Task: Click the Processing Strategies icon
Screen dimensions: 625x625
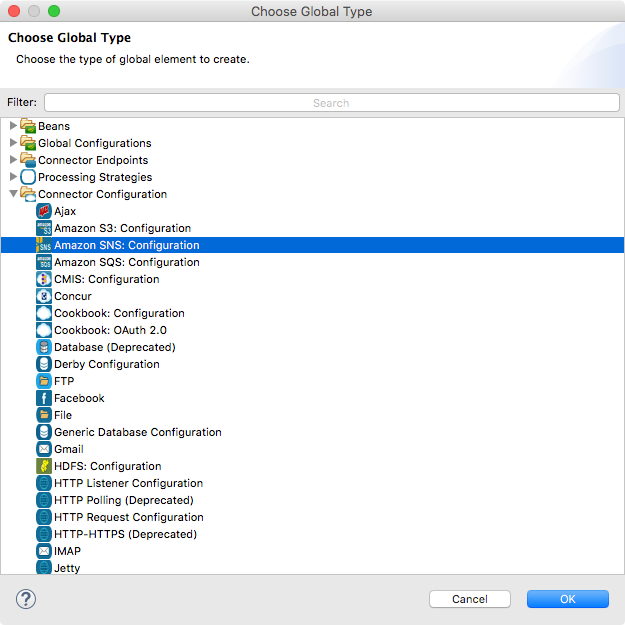Action: point(28,177)
